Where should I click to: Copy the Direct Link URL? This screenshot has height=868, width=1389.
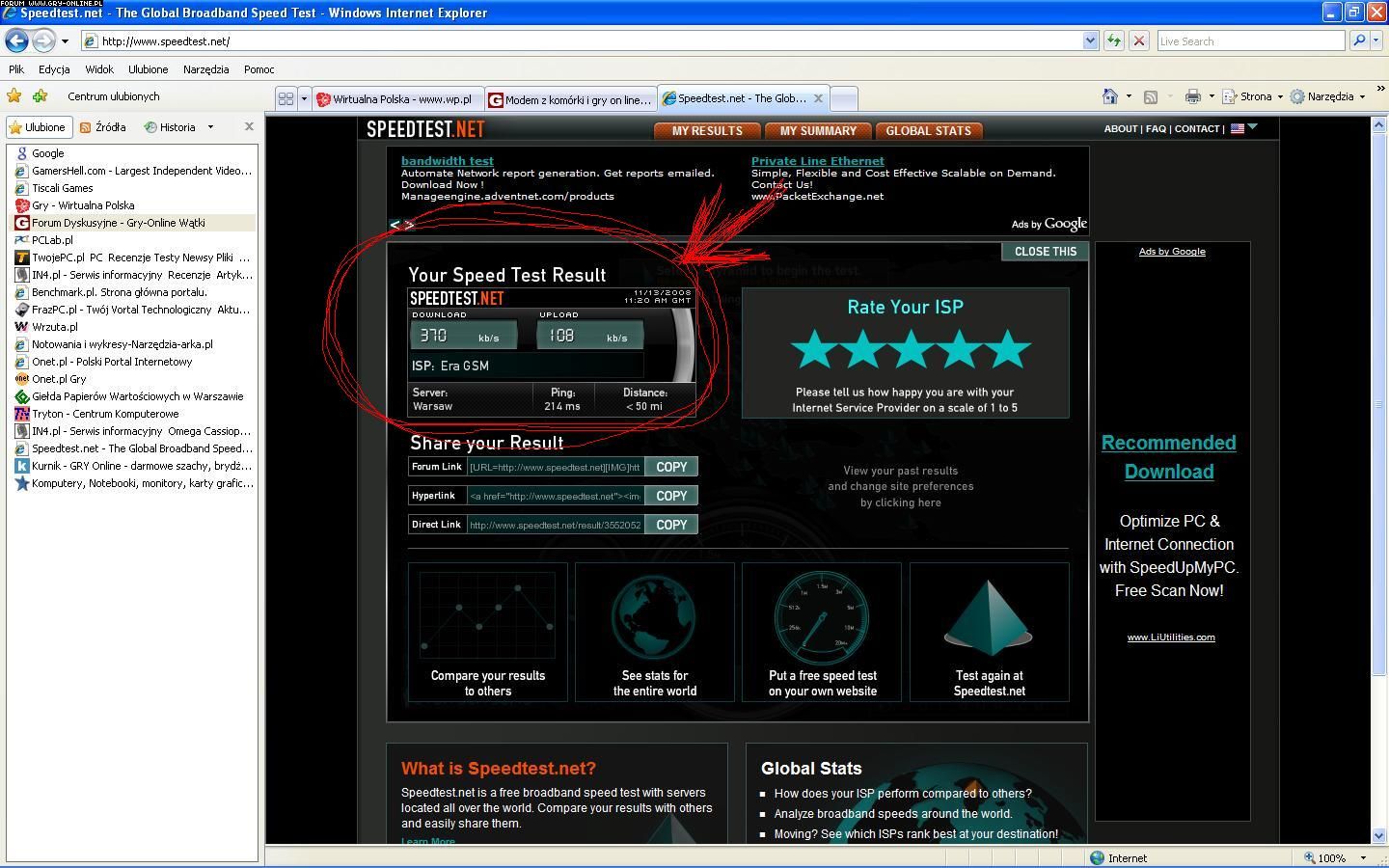tap(671, 525)
